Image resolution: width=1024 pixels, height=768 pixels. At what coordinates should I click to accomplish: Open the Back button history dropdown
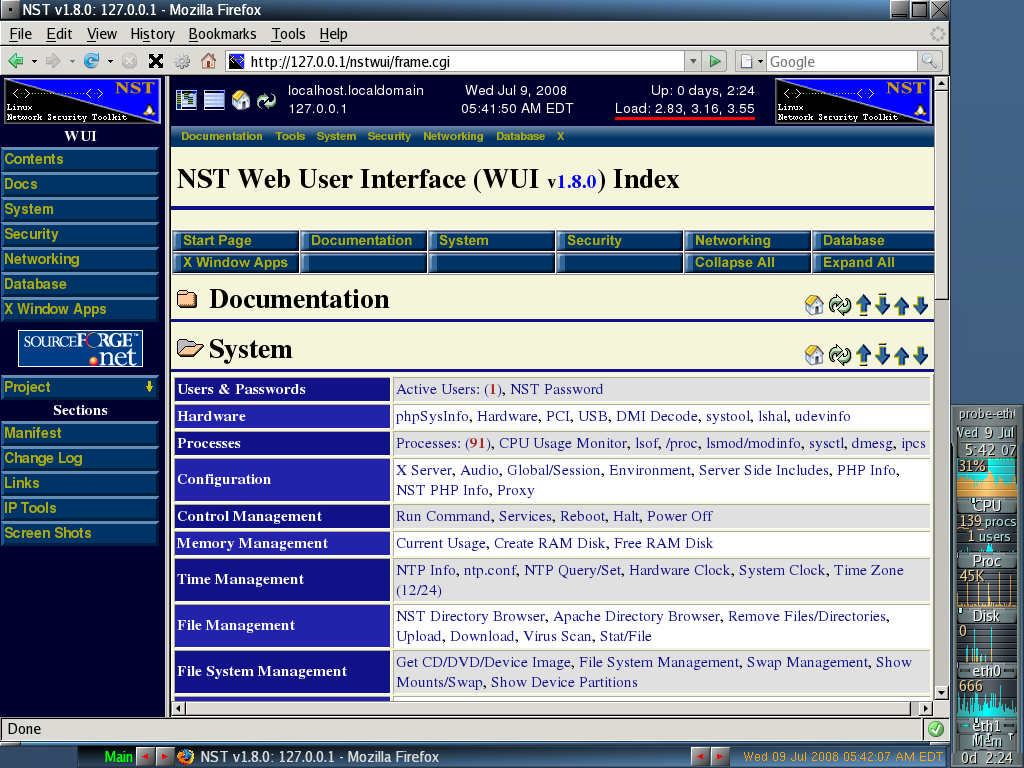[34, 61]
